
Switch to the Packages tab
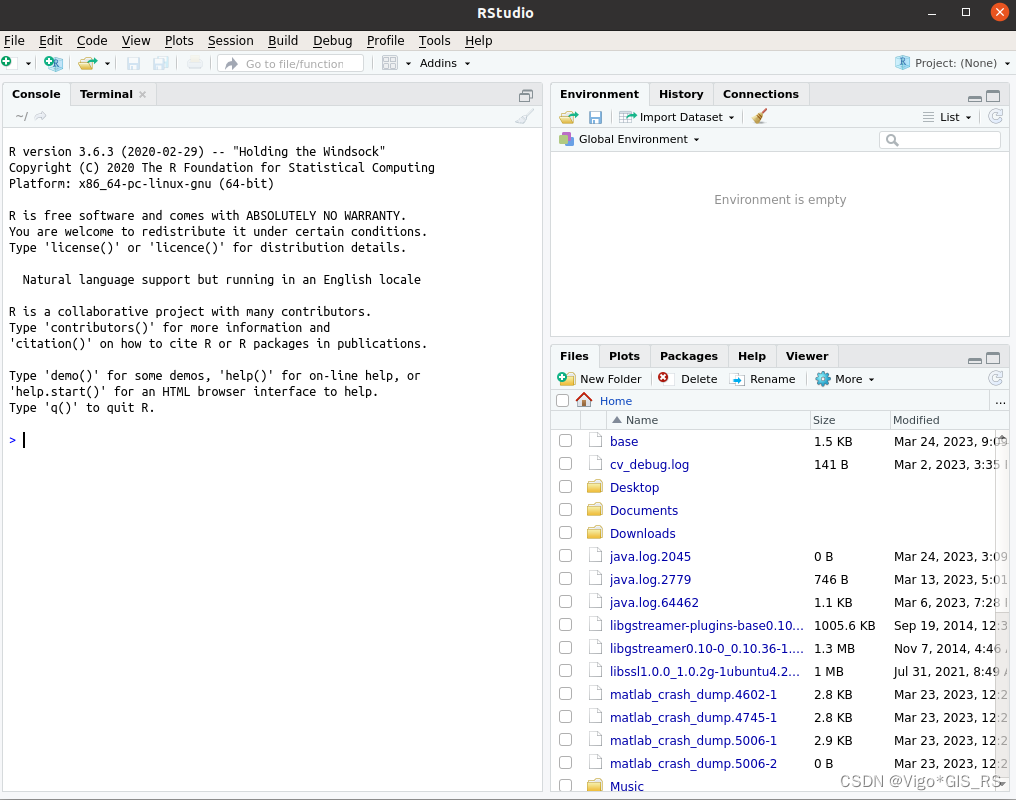click(x=688, y=356)
